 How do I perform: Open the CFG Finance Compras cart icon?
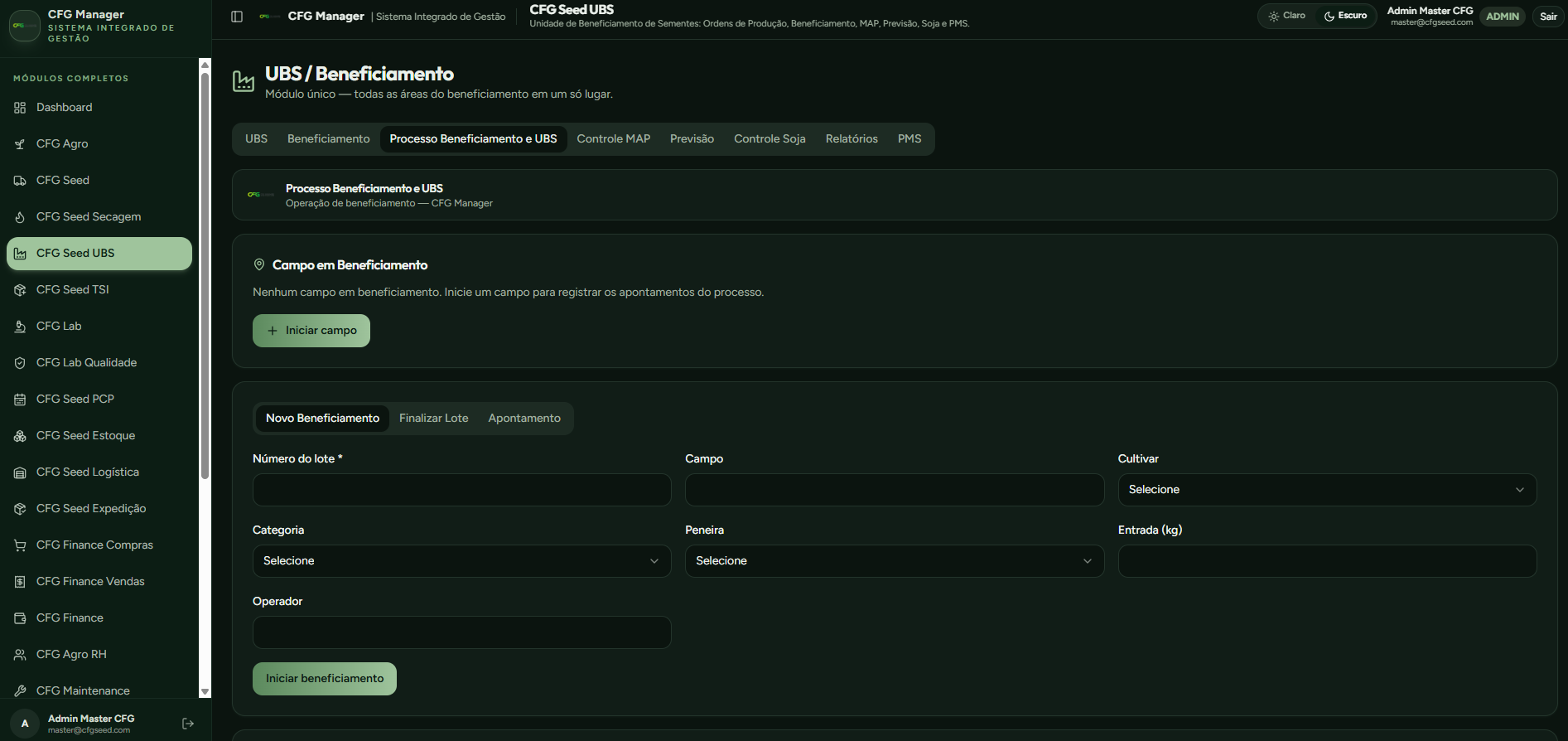(x=20, y=545)
